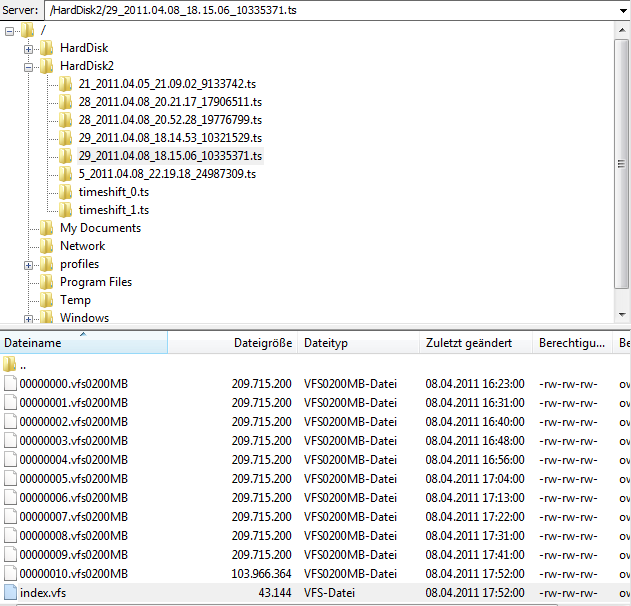Select the Temp folder
The image size is (631, 606).
76,300
